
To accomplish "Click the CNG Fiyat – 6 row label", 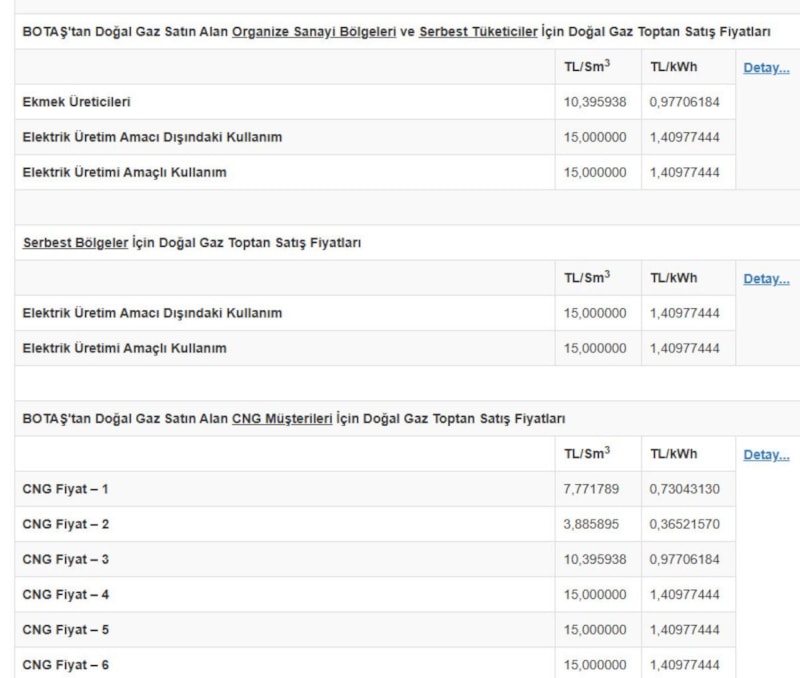I will tap(65, 665).
